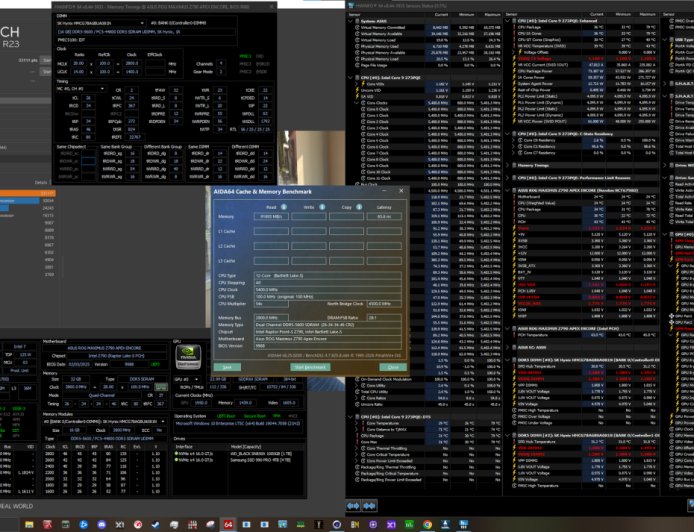The image size is (694, 532).
Task: Click the right double-arrow button in HWiNFO sensors
Action: [370, 505]
